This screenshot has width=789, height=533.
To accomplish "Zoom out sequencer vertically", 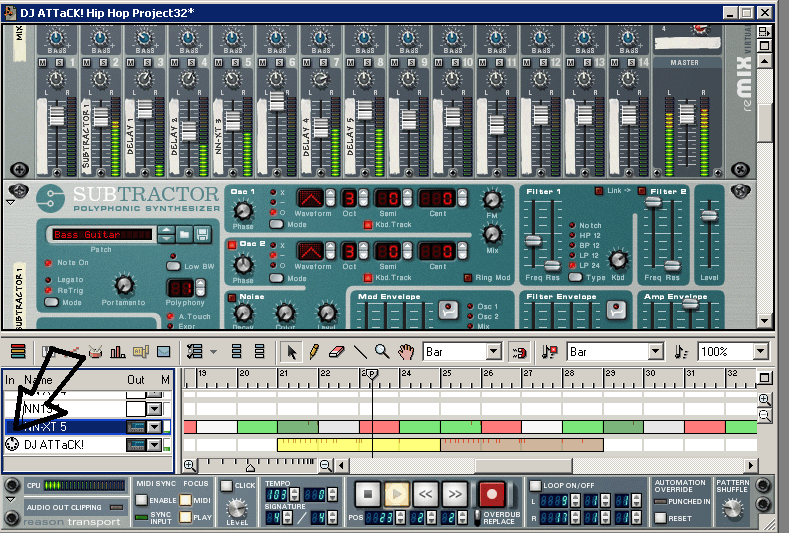I will point(764,416).
